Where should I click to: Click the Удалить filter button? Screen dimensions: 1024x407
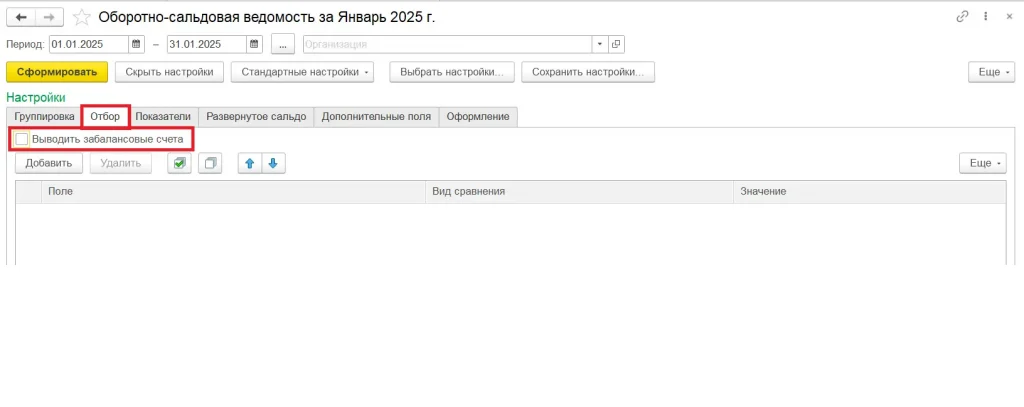(121, 163)
